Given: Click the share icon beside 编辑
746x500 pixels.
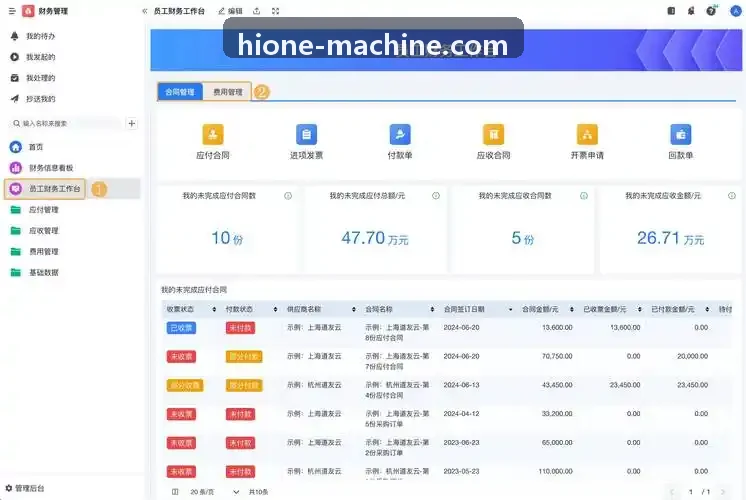Looking at the screenshot, I should point(256,11).
